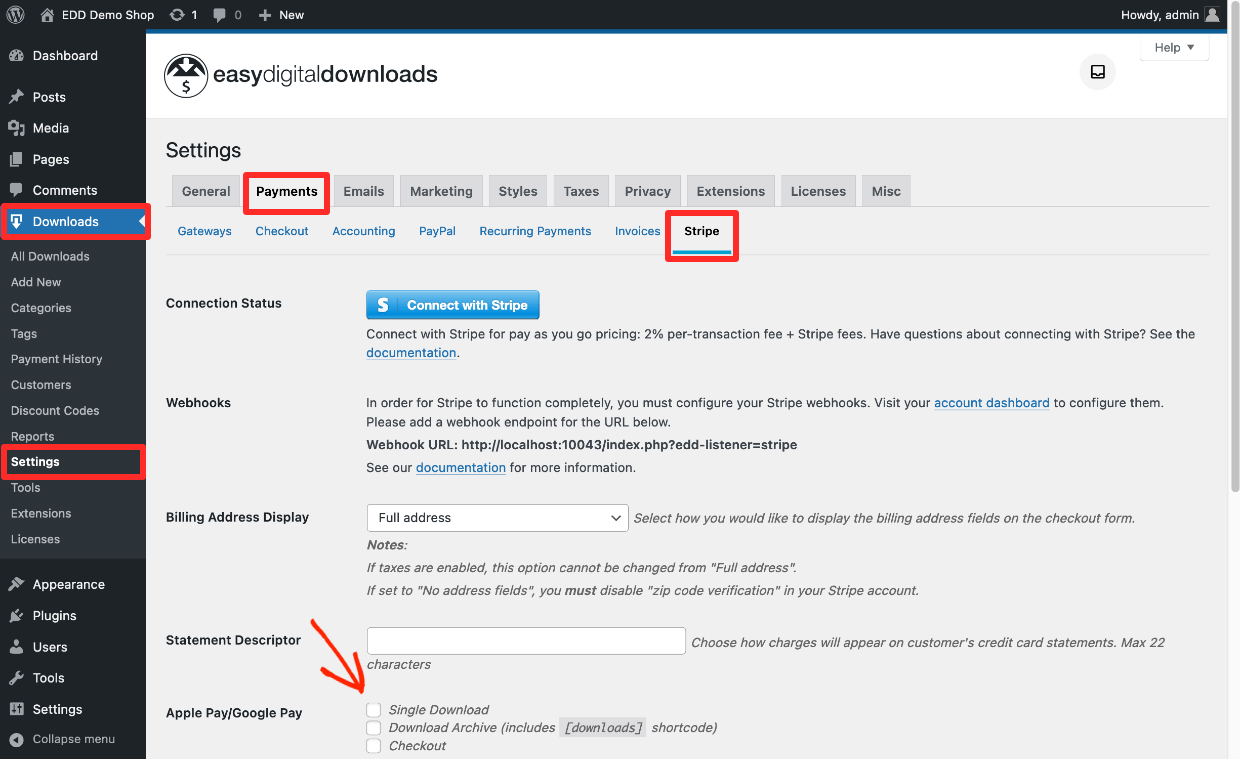Click the Connect with Stripe button
Image resolution: width=1240 pixels, height=759 pixels.
point(453,305)
